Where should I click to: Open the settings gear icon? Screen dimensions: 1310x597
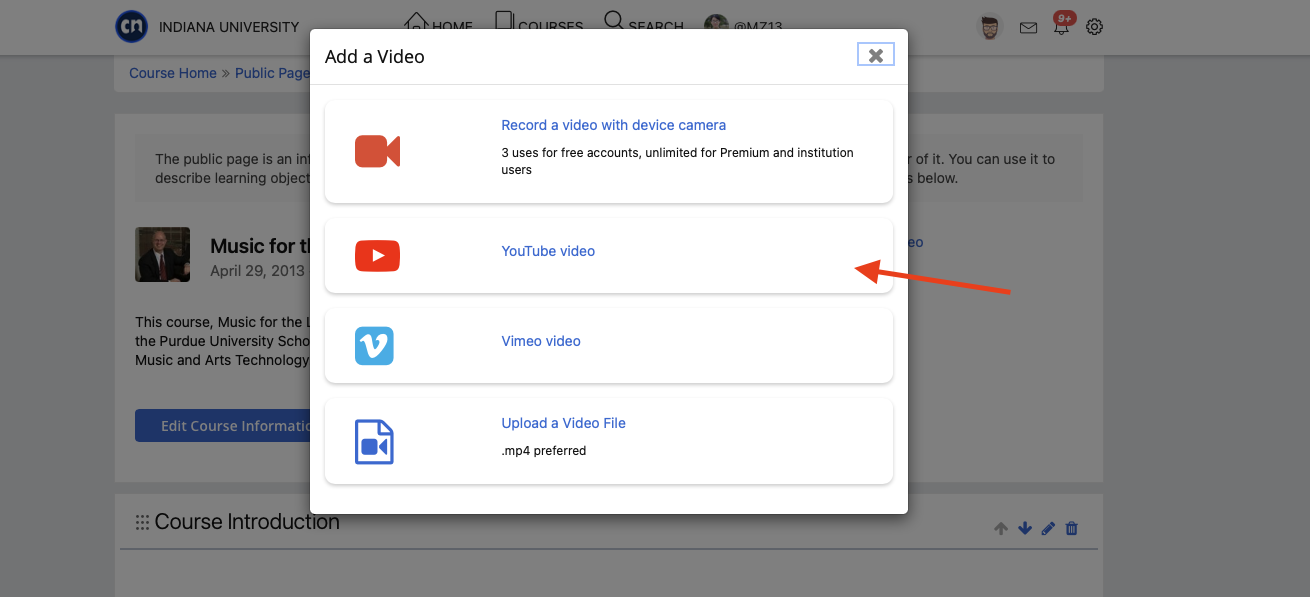(x=1094, y=27)
